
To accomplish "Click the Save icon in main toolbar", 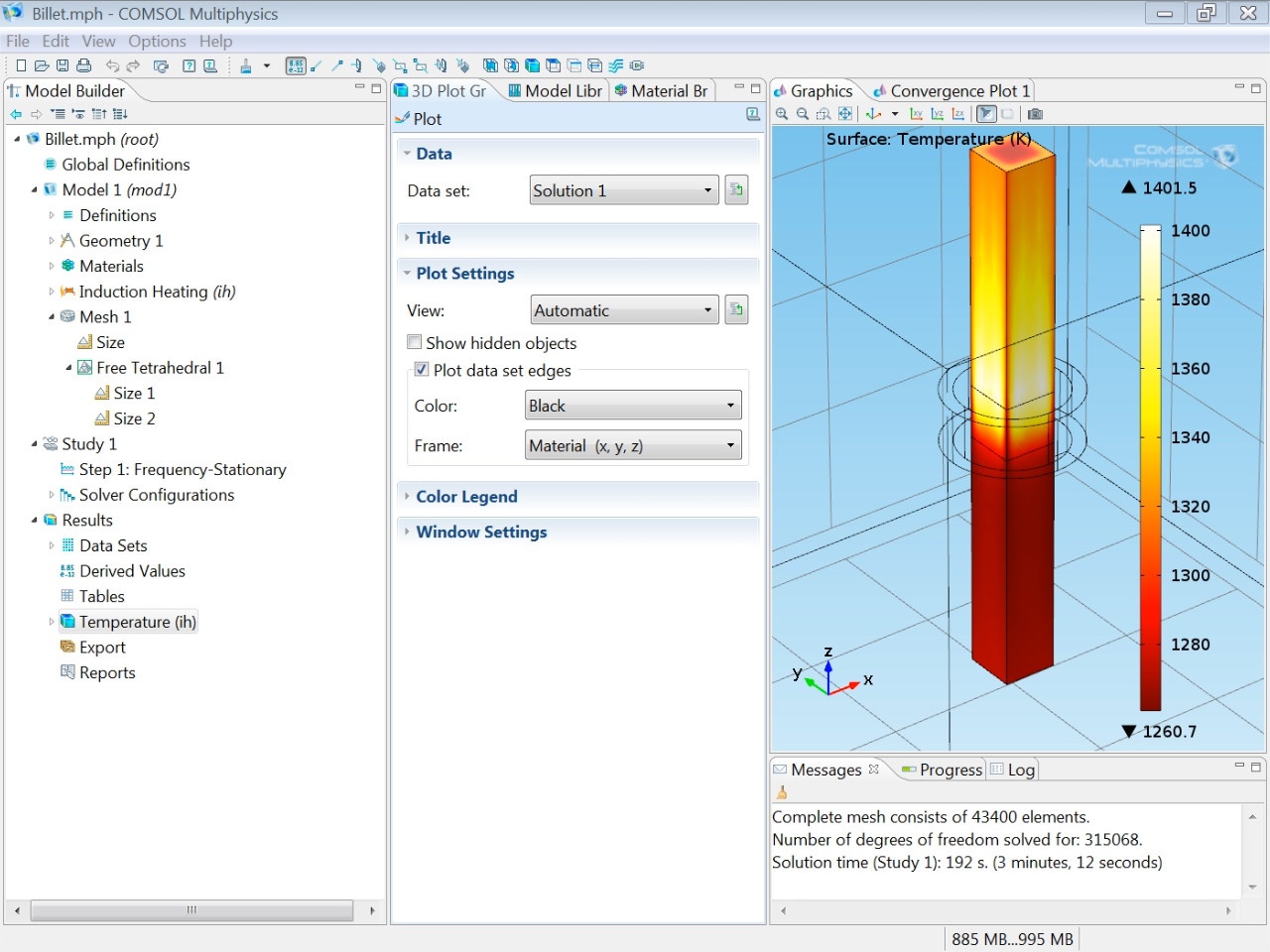I will [x=63, y=65].
